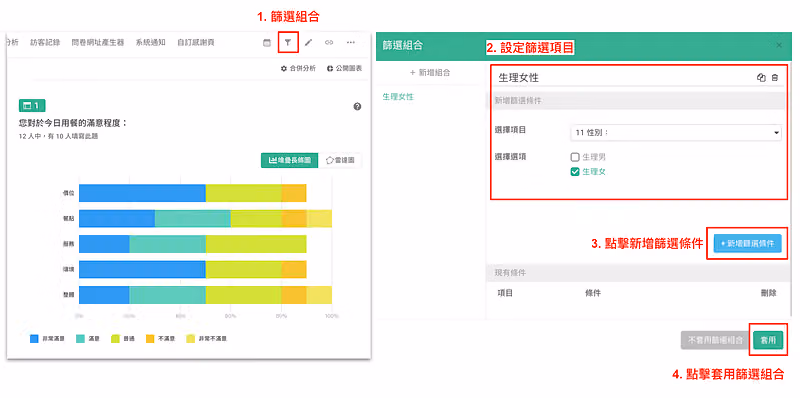800x398 pixels.
Task: Click the 項目 column header
Action: click(505, 293)
